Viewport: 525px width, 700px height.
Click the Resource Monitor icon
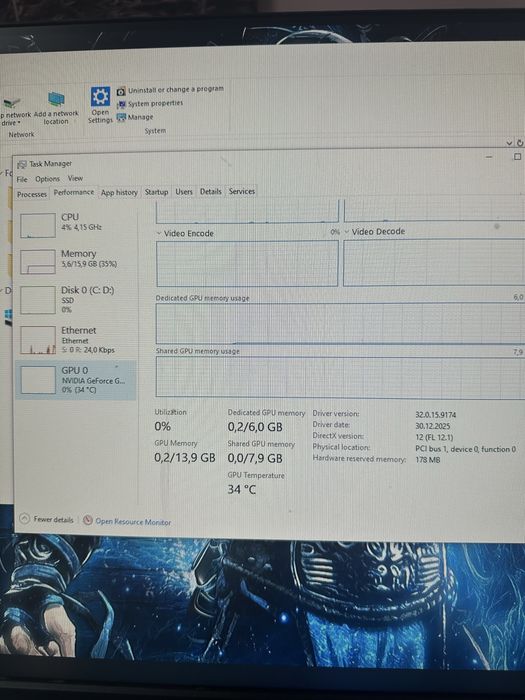click(x=88, y=520)
